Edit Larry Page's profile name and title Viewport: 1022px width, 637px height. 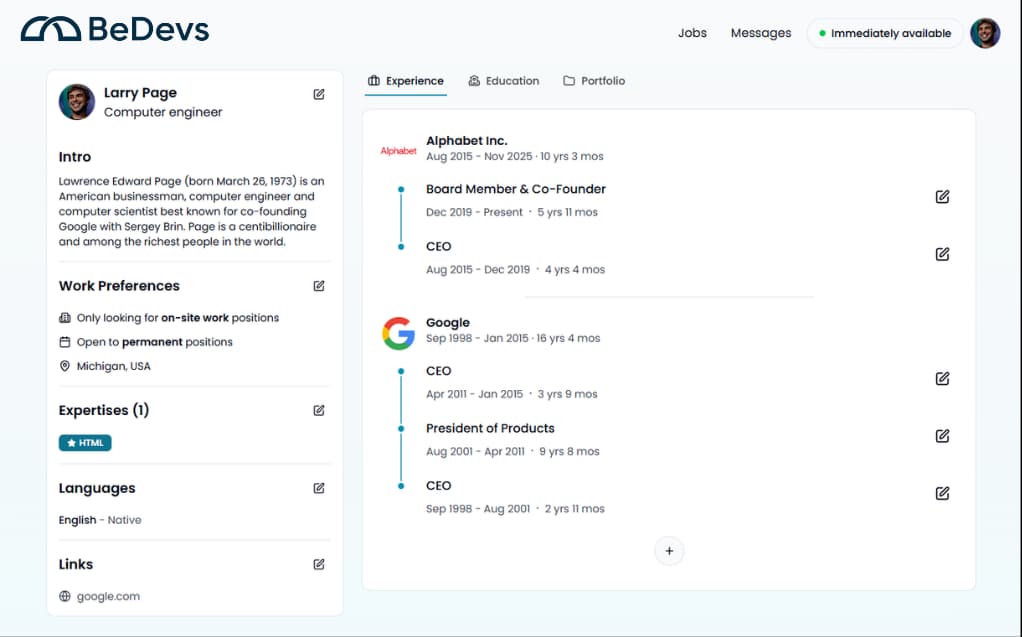click(318, 93)
